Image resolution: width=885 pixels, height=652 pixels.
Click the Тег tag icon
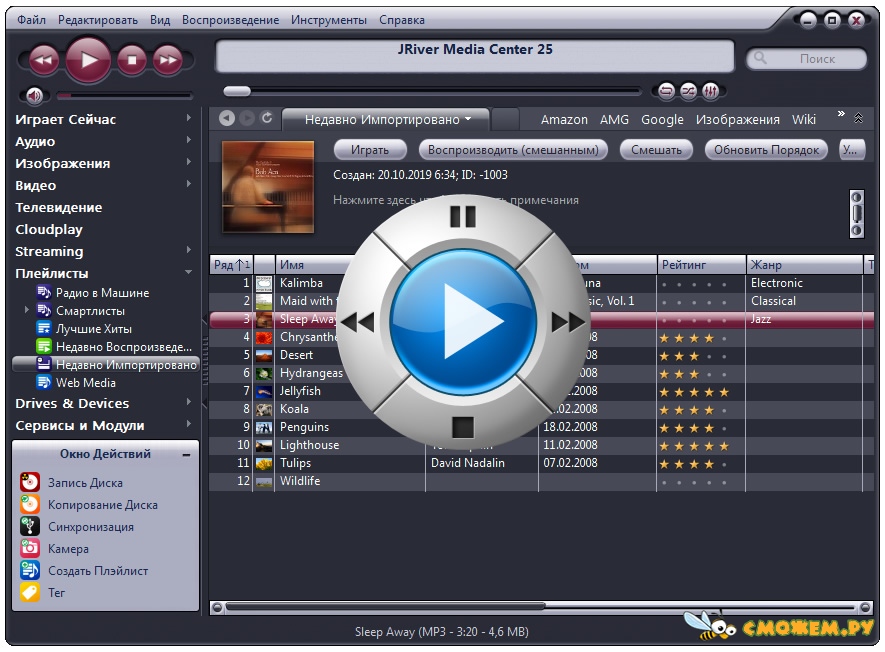point(30,592)
